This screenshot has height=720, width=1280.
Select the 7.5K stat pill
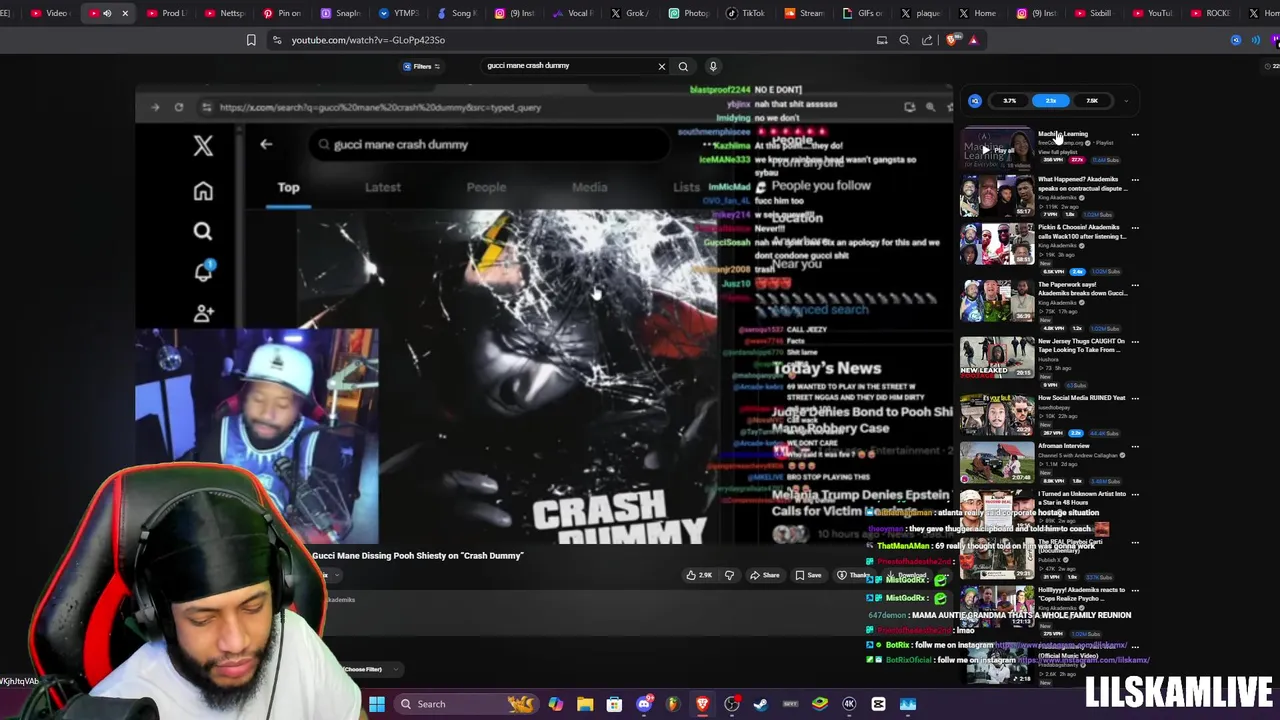pyautogui.click(x=1092, y=100)
